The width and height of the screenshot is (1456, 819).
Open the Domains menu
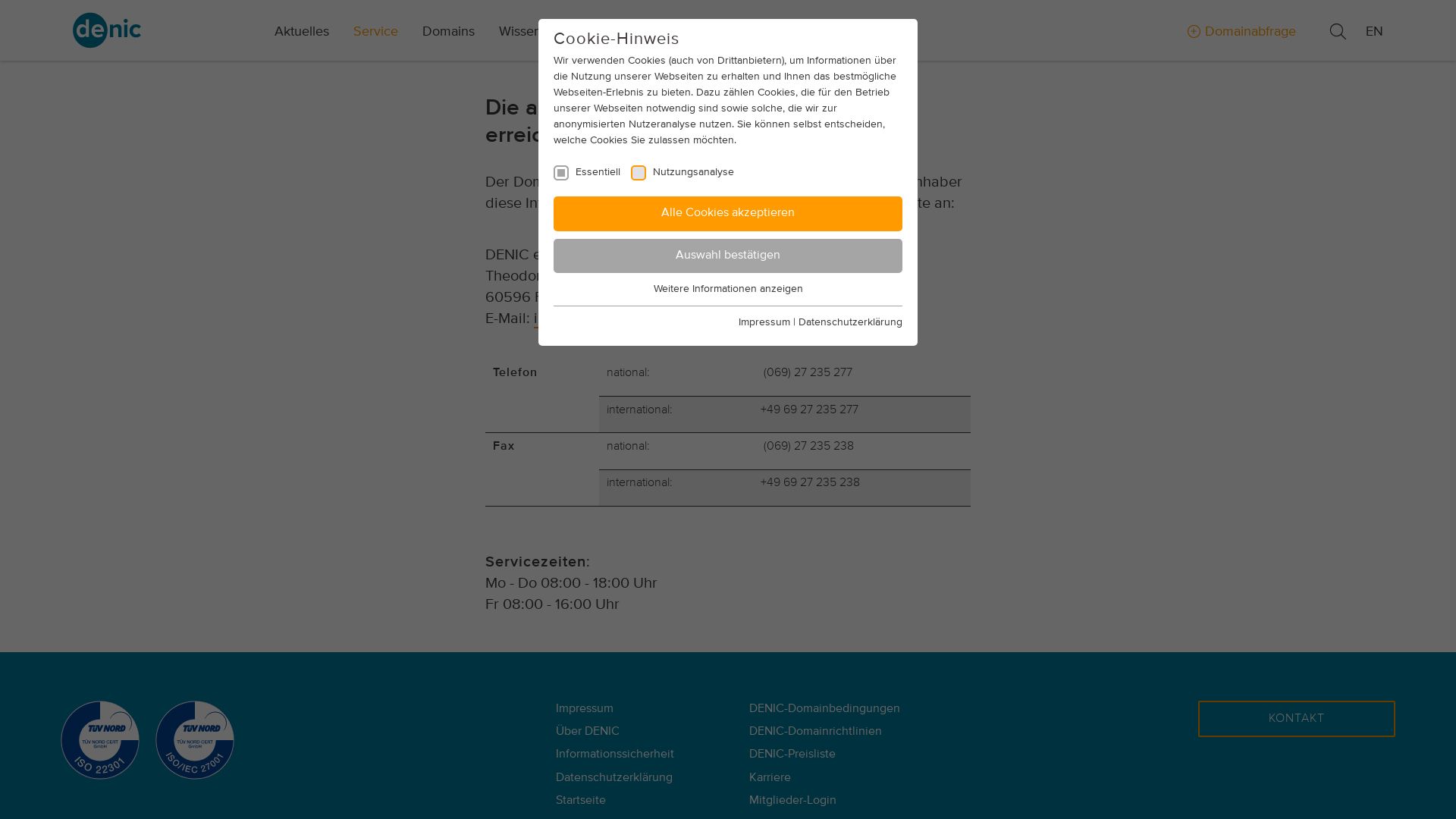(448, 32)
